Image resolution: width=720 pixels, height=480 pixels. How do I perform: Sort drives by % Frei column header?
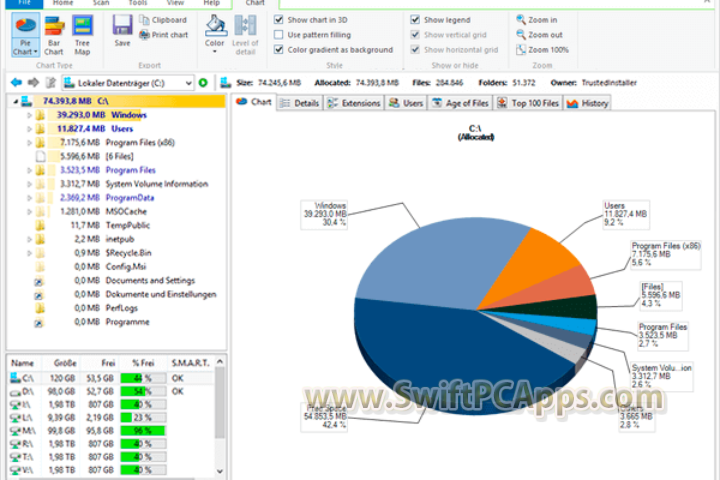(143, 363)
